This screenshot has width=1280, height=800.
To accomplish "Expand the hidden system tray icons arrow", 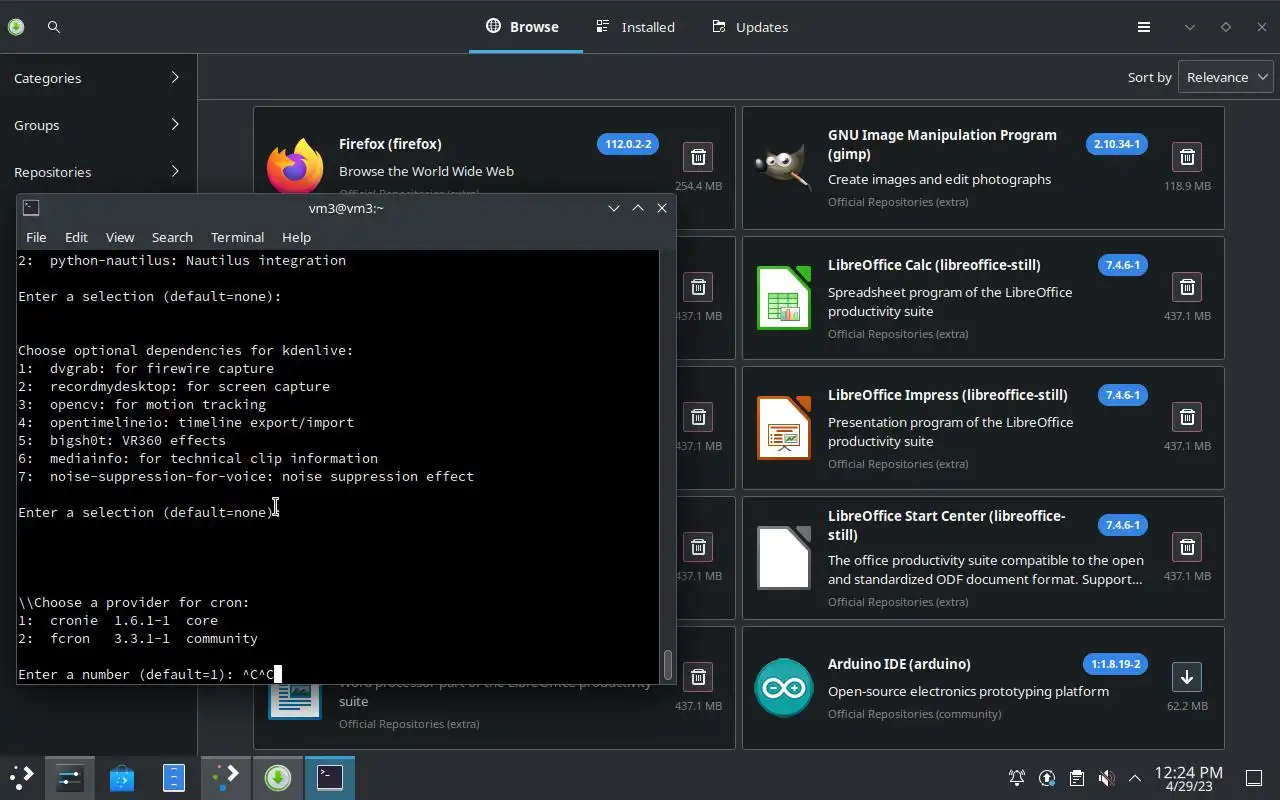I will click(1135, 778).
